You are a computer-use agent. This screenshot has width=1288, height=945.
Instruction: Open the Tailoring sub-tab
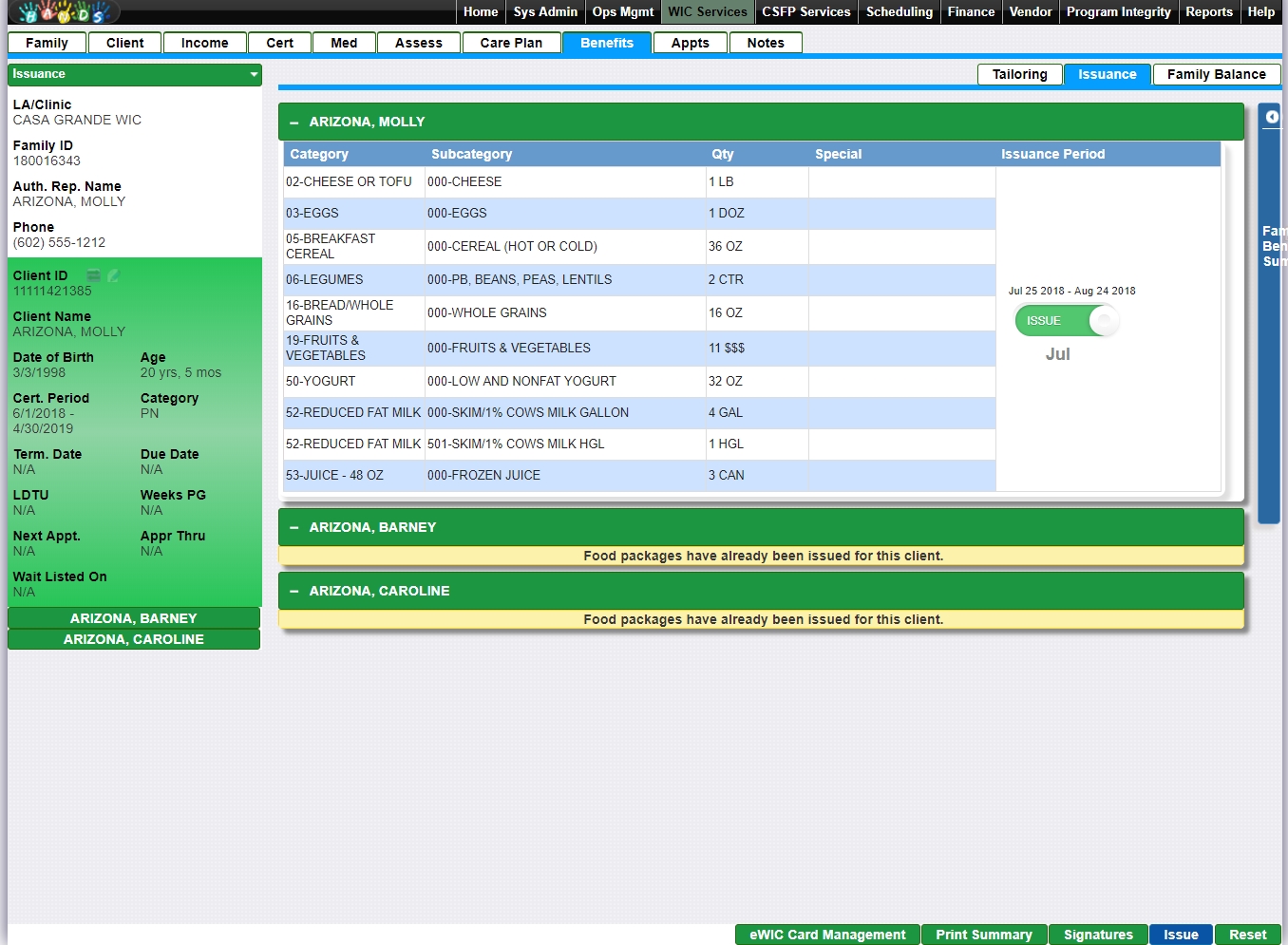point(1019,75)
